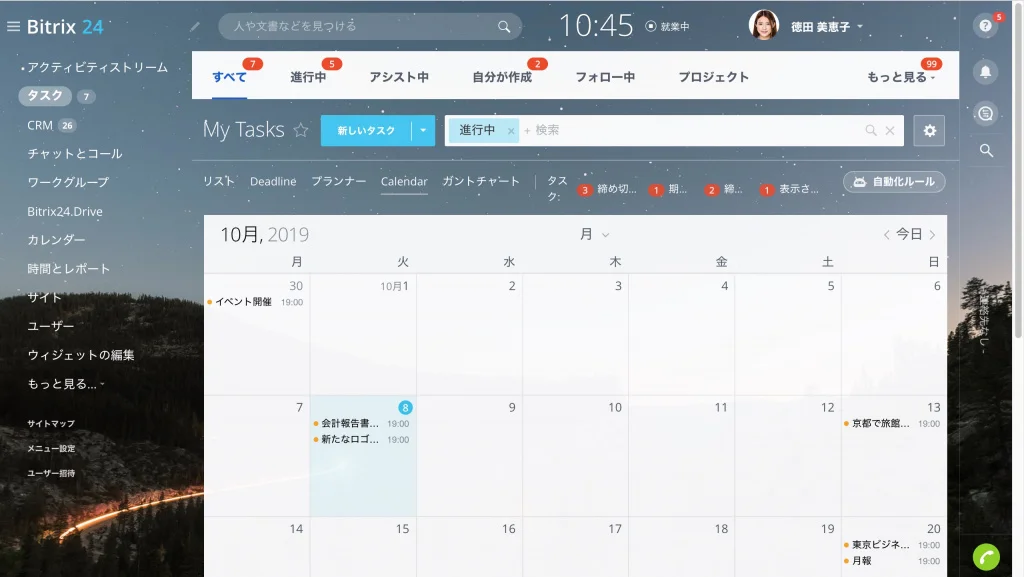Screen dimensions: 1024x577
Task: Open the 新しいタスク dropdown arrow
Action: [x=423, y=131]
